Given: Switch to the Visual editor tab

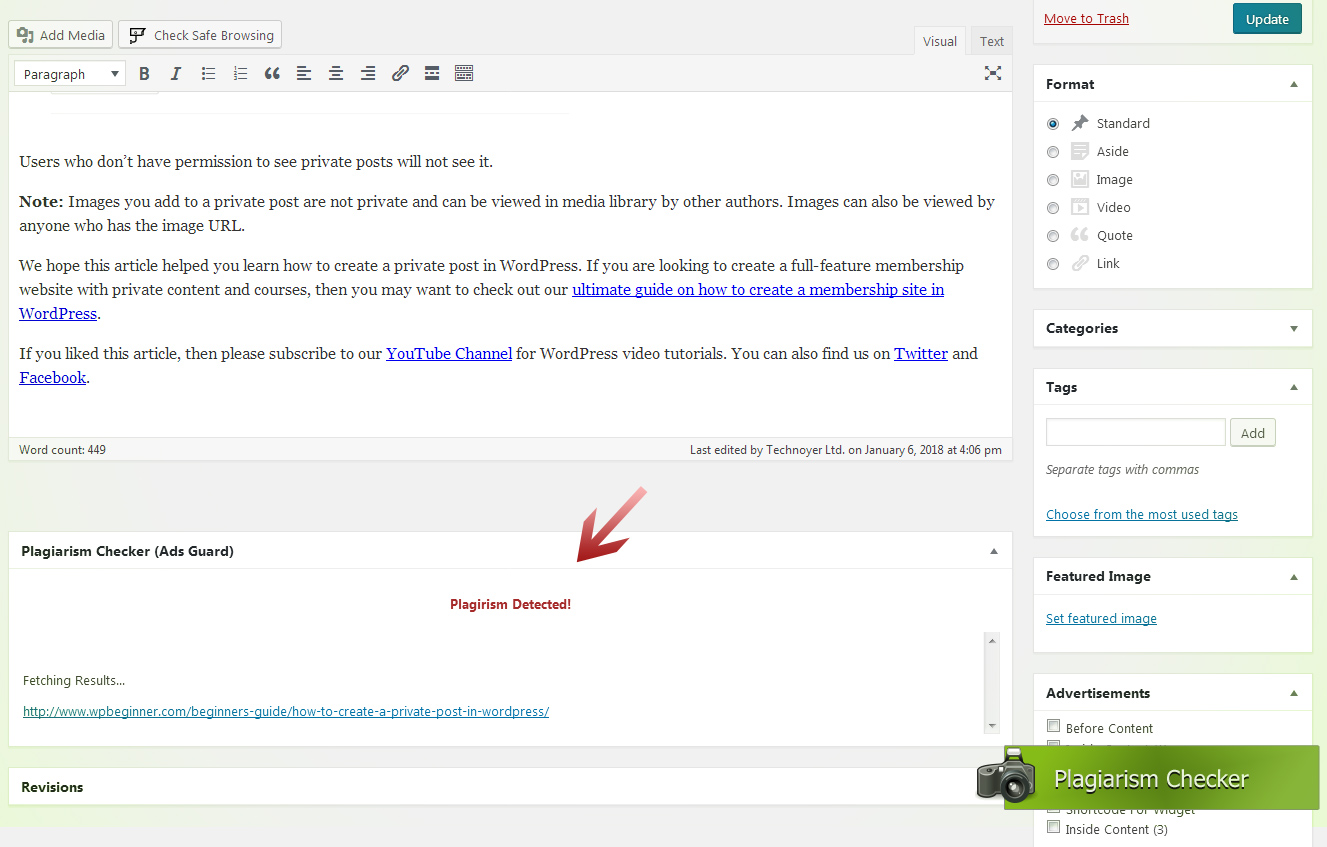Looking at the screenshot, I should (940, 41).
